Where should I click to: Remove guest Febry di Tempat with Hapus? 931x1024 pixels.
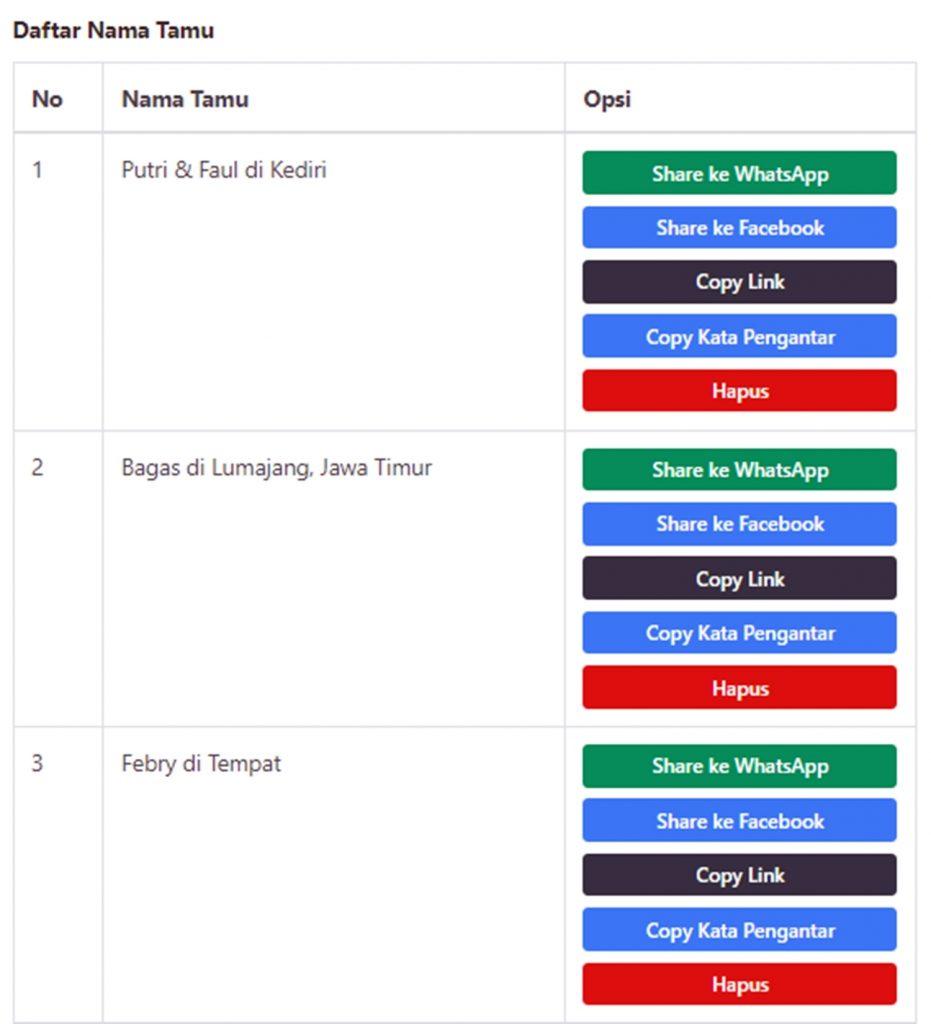pyautogui.click(x=739, y=984)
